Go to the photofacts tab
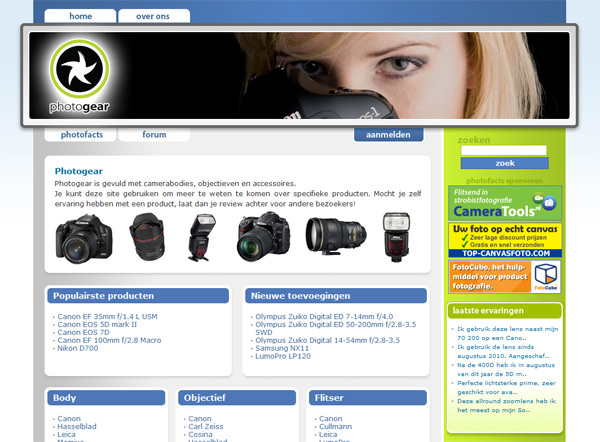600x442 pixels. pyautogui.click(x=81, y=135)
